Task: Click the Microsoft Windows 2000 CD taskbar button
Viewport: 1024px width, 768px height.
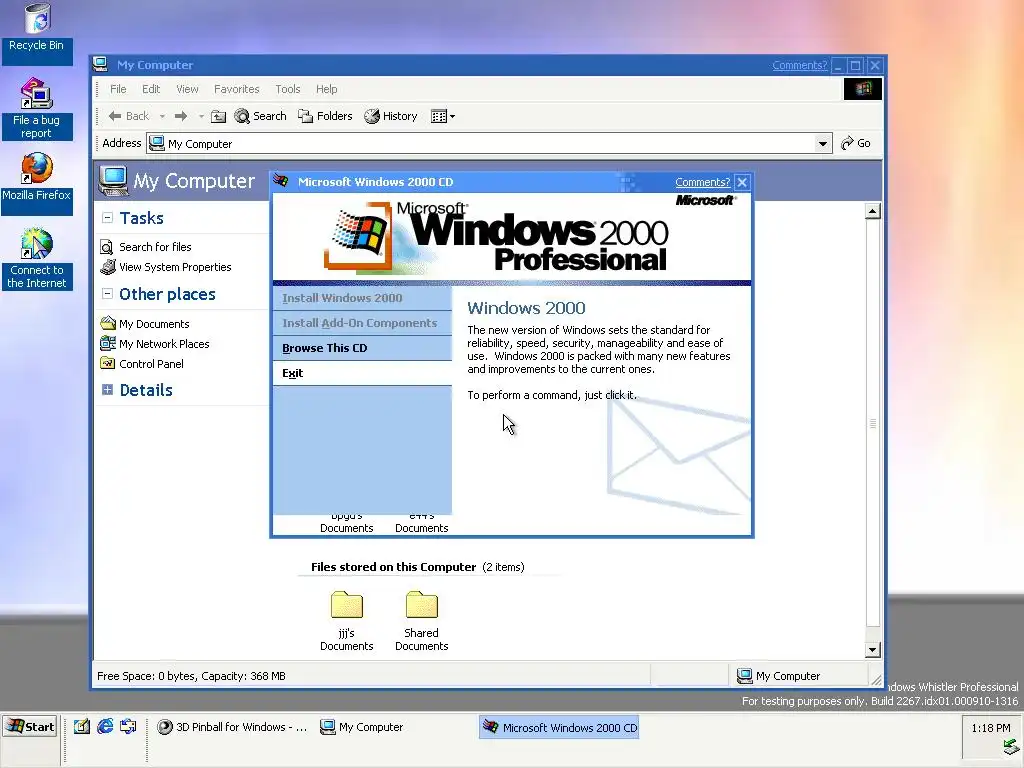Action: click(559, 728)
